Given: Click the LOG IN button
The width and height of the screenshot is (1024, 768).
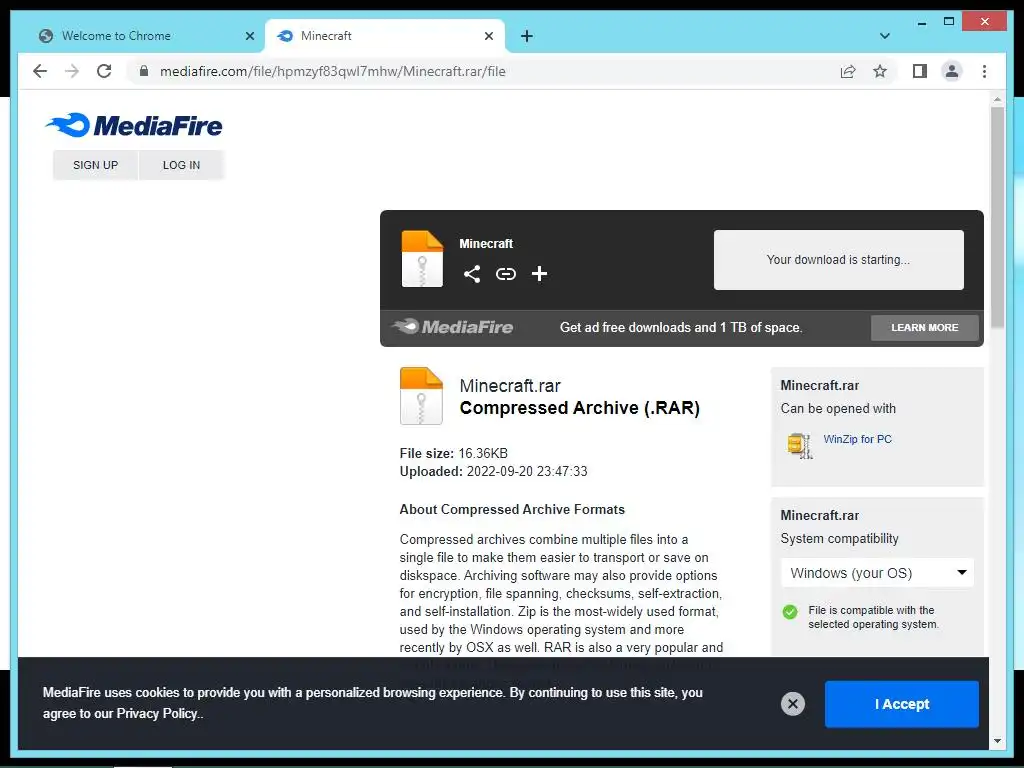Looking at the screenshot, I should tap(182, 165).
